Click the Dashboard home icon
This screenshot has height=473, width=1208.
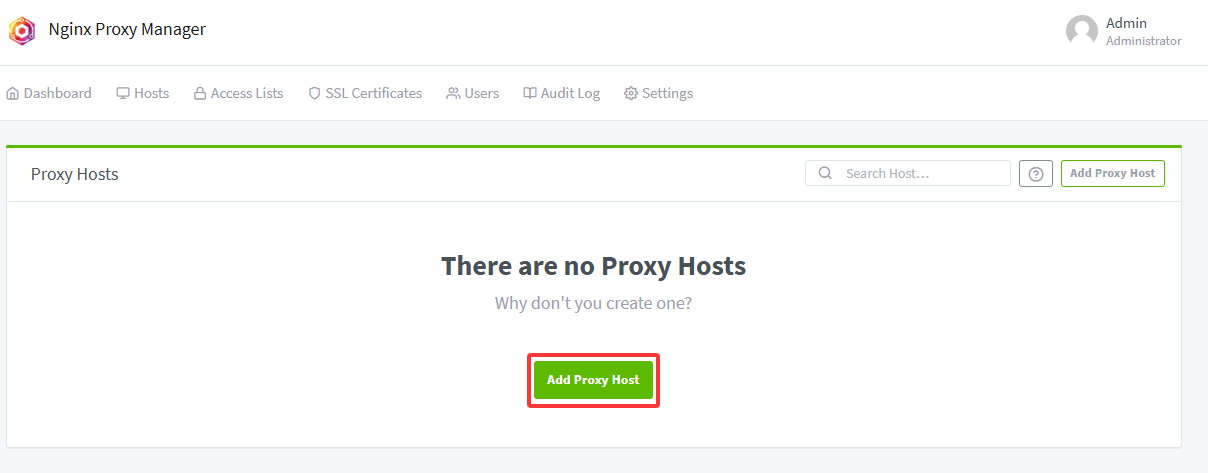(13, 93)
